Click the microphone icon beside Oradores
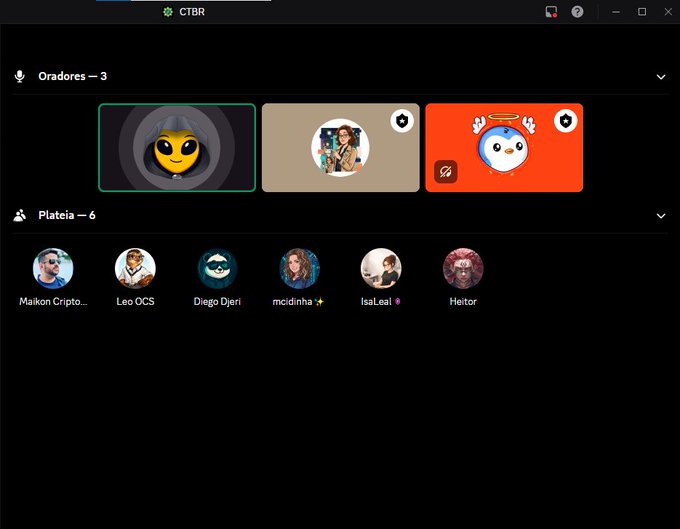680x529 pixels. pos(19,77)
